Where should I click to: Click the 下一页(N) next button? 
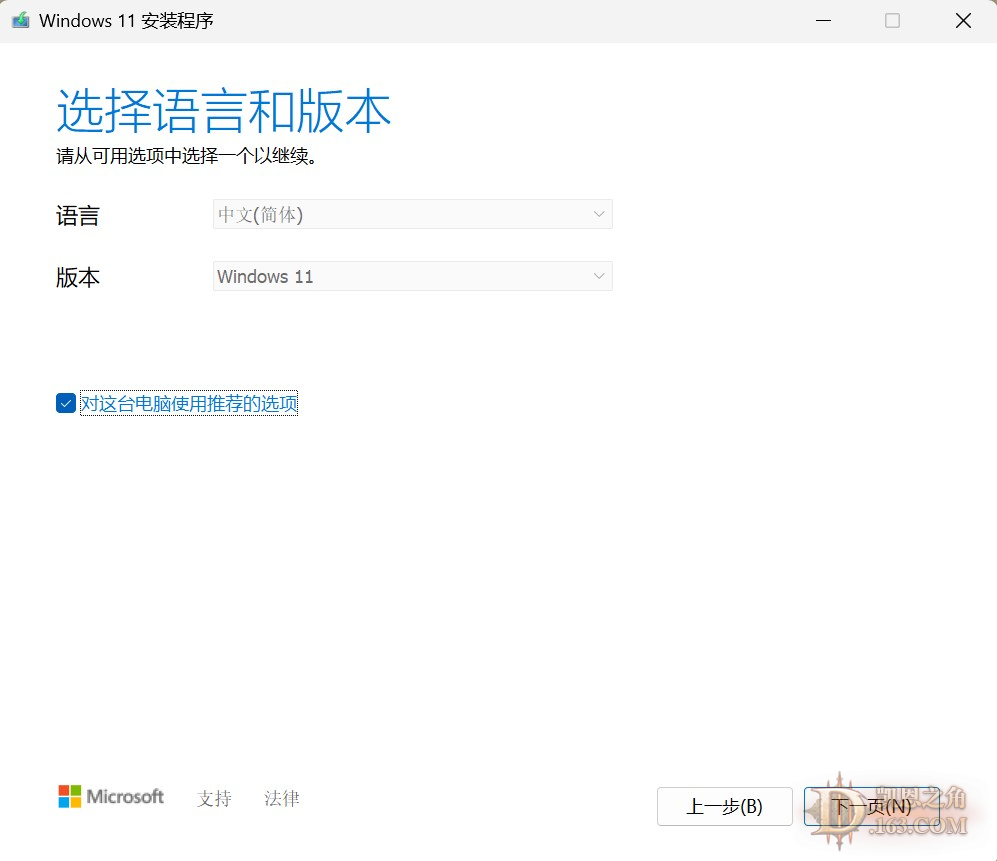tap(872, 806)
